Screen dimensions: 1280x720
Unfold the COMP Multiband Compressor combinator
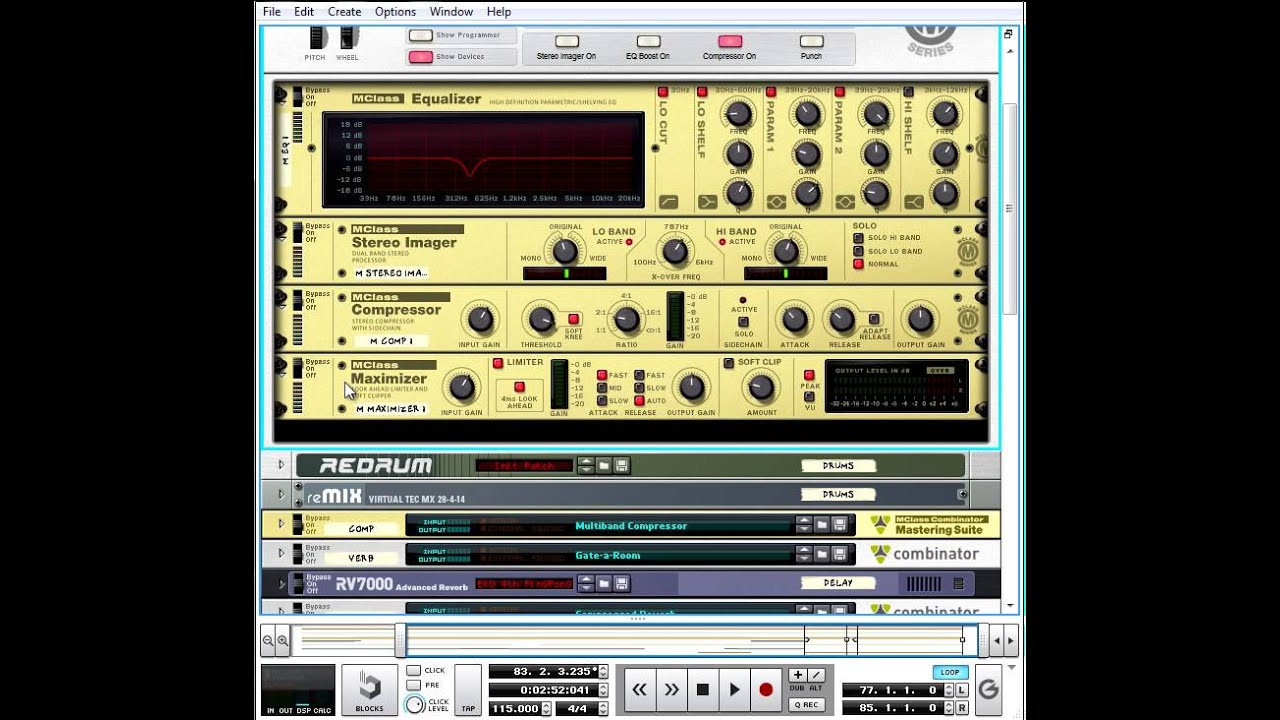[x=281, y=524]
